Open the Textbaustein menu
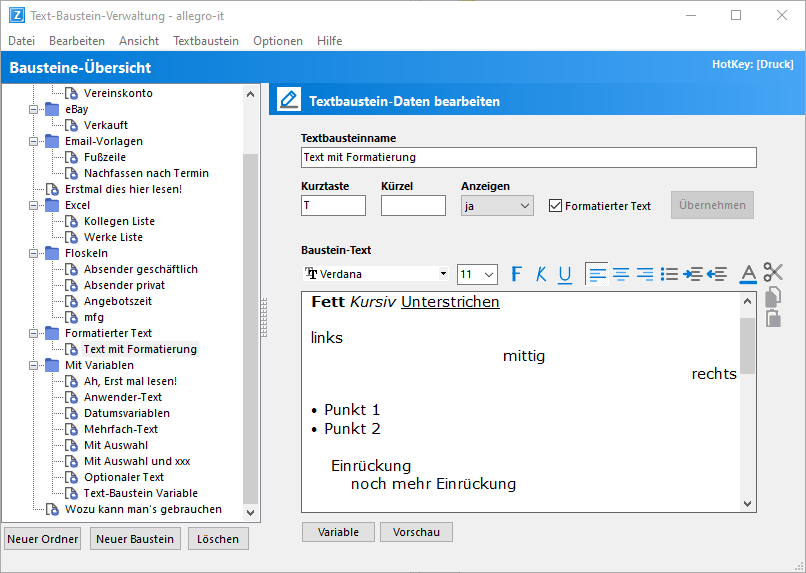Image resolution: width=806 pixels, height=573 pixels. (x=206, y=41)
